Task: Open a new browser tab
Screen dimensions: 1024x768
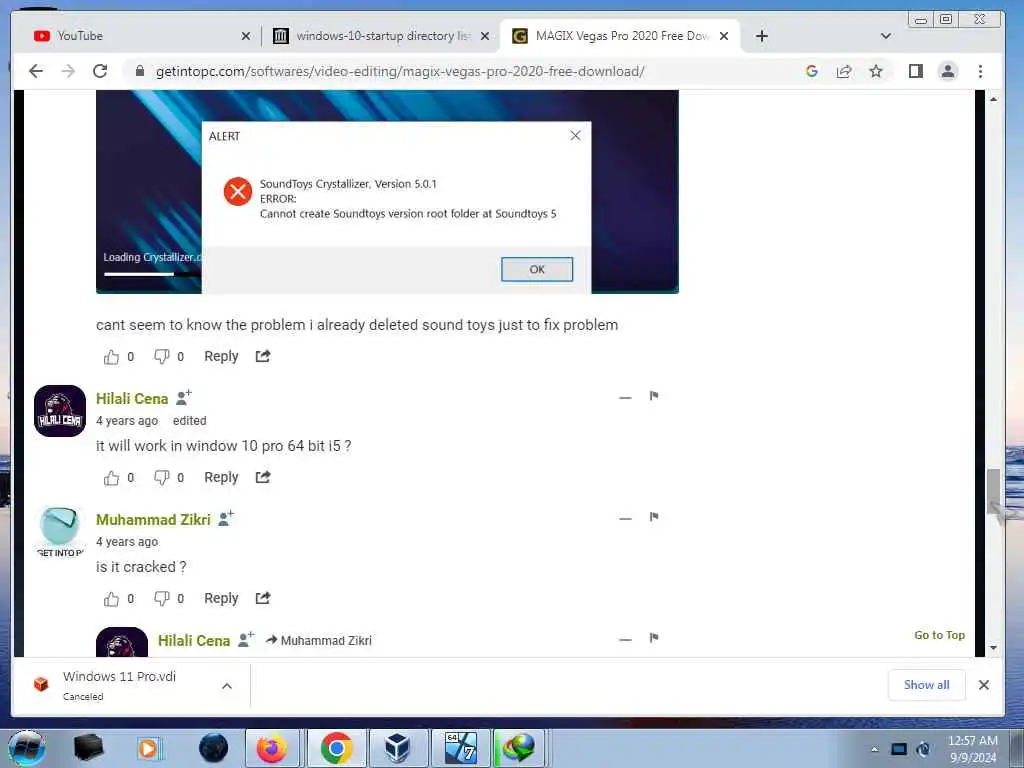Action: pyautogui.click(x=761, y=36)
